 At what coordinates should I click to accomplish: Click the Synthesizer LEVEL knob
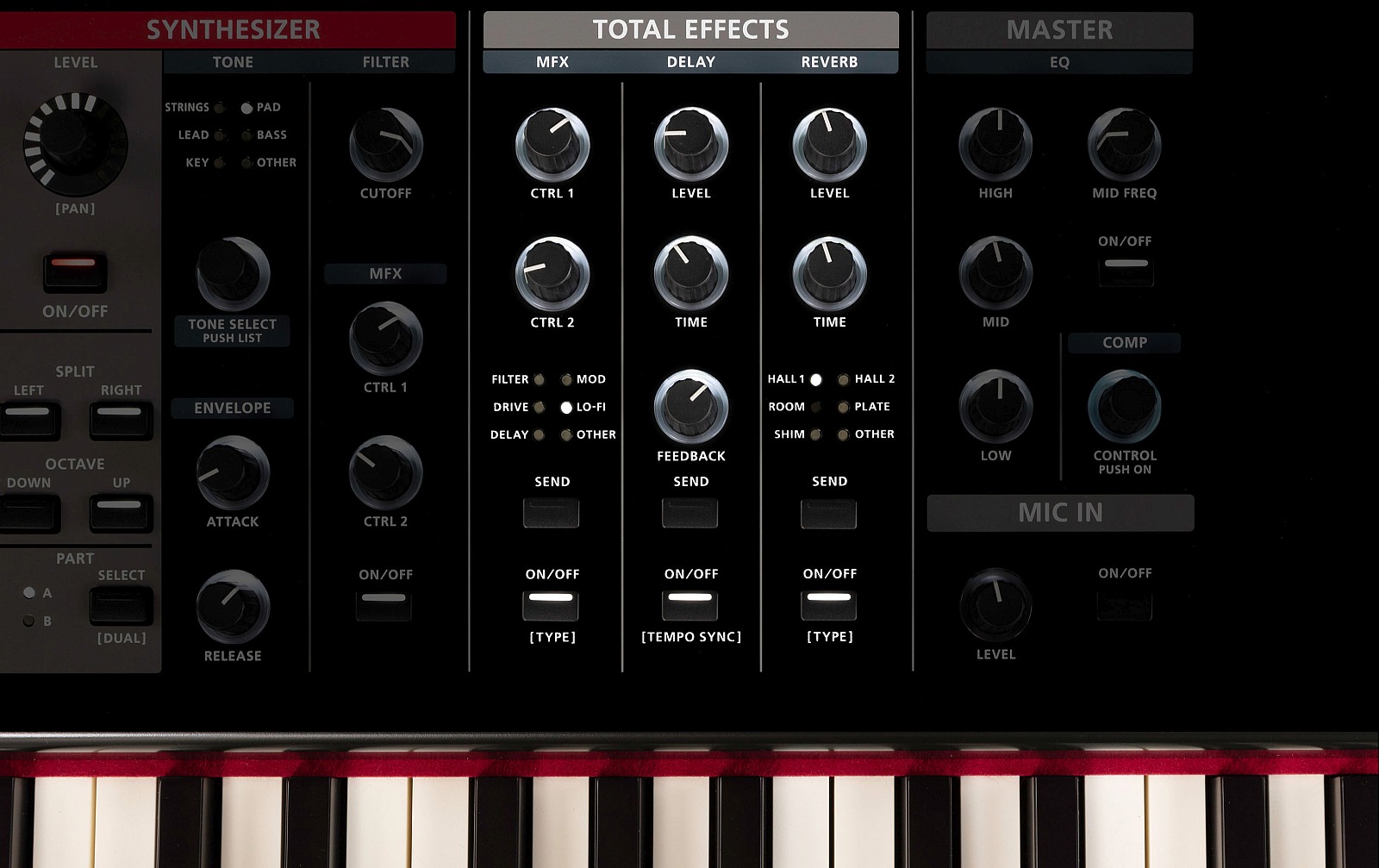pyautogui.click(x=76, y=143)
